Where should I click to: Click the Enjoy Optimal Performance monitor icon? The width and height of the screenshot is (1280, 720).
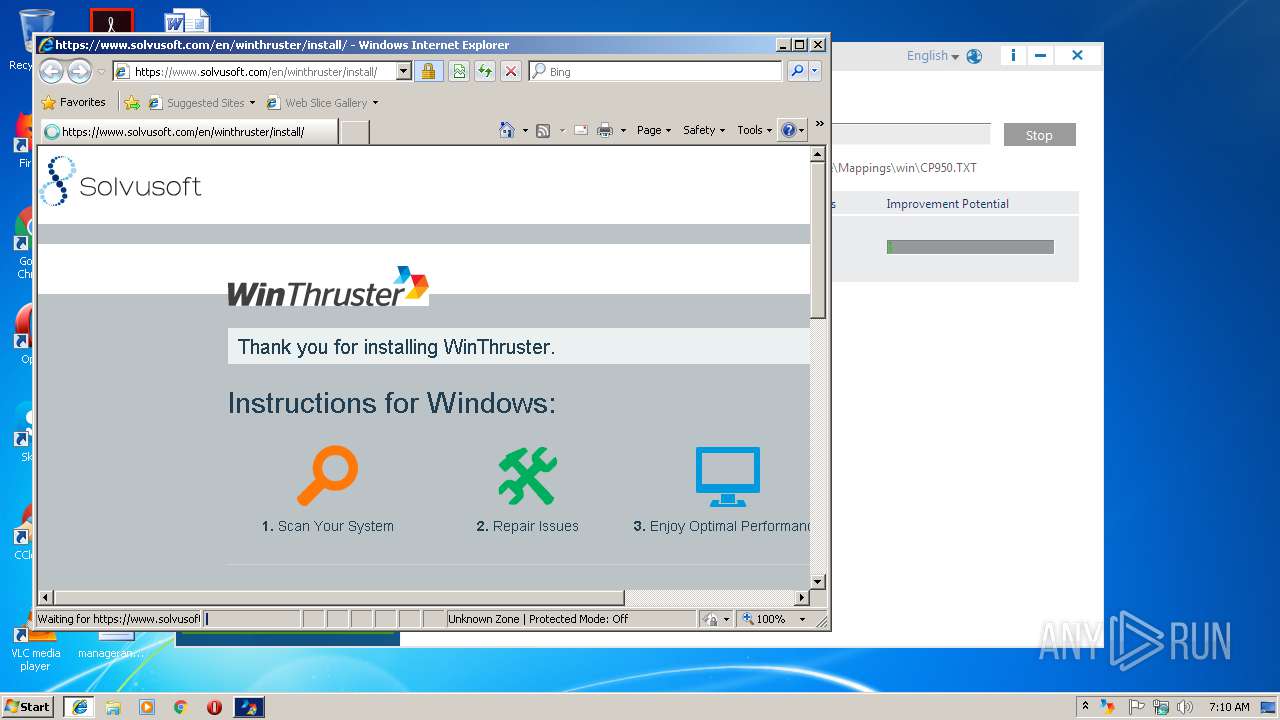pos(727,477)
